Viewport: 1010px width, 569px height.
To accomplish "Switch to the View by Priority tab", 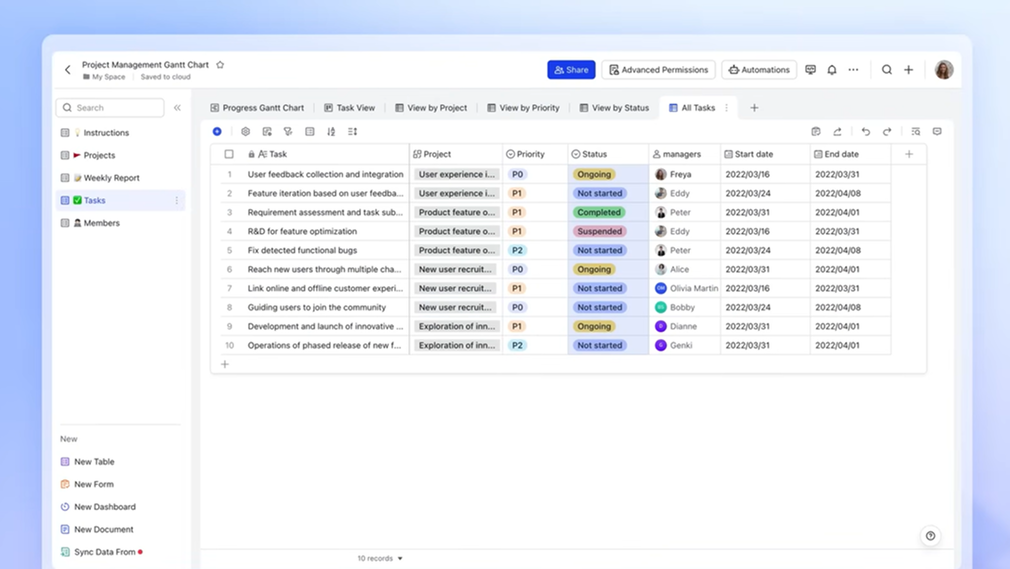I will coord(523,108).
